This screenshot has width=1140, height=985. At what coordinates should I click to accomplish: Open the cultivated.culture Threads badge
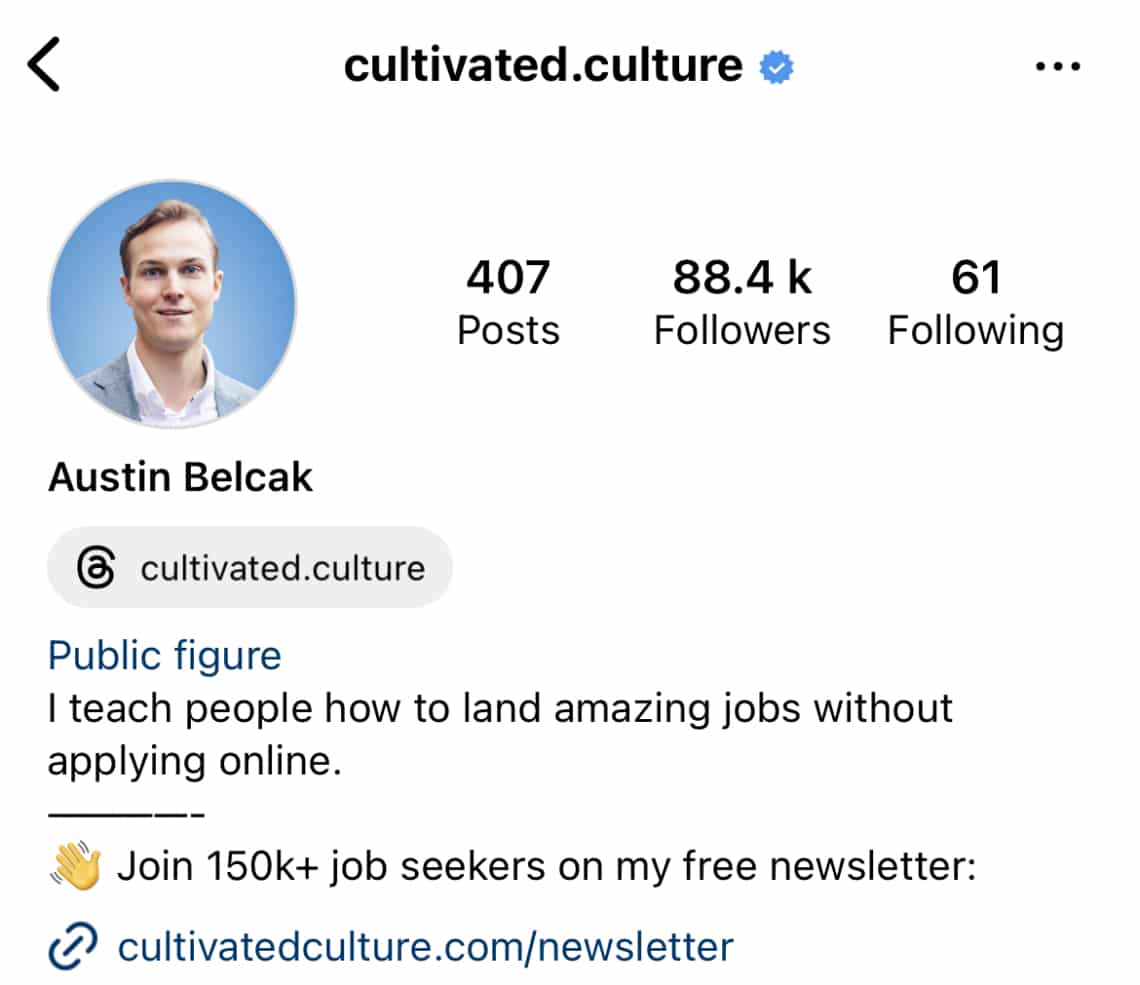pyautogui.click(x=250, y=567)
